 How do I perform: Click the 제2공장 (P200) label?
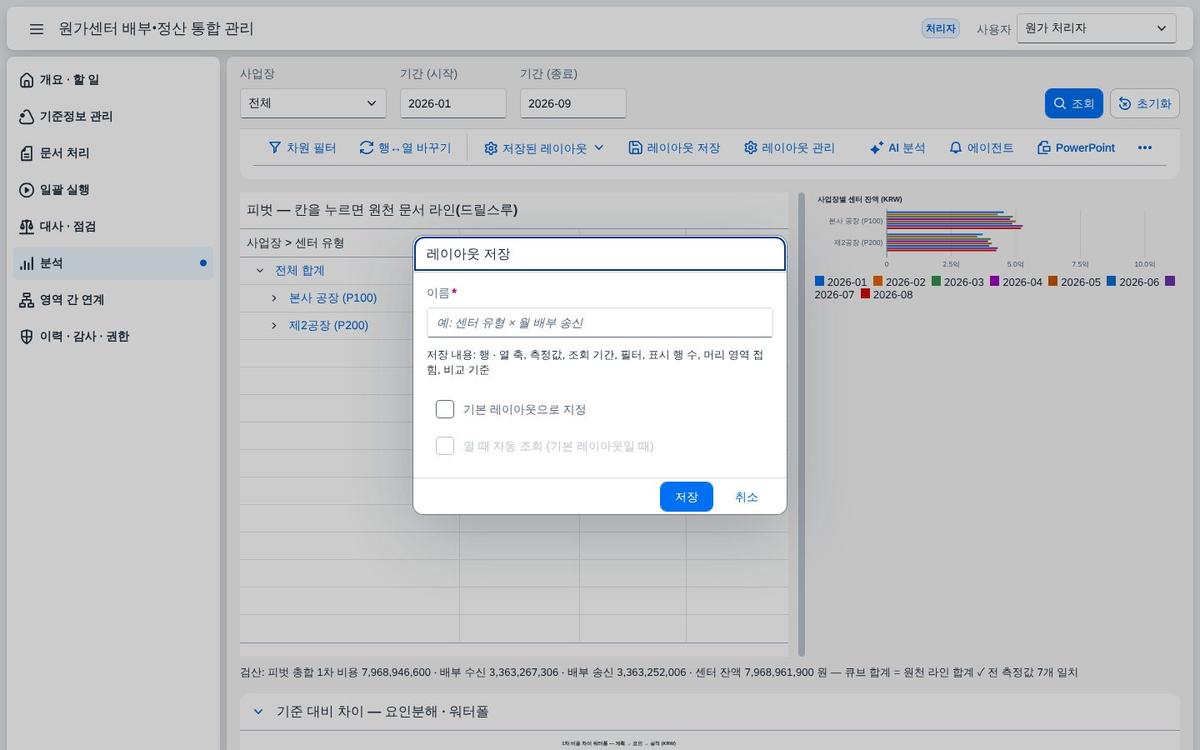click(329, 325)
